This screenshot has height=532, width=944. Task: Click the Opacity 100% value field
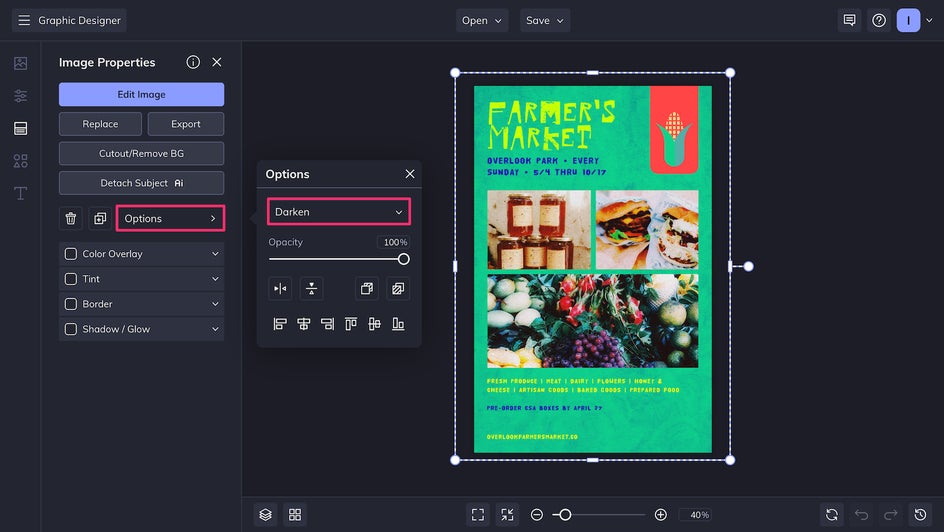[x=394, y=243]
